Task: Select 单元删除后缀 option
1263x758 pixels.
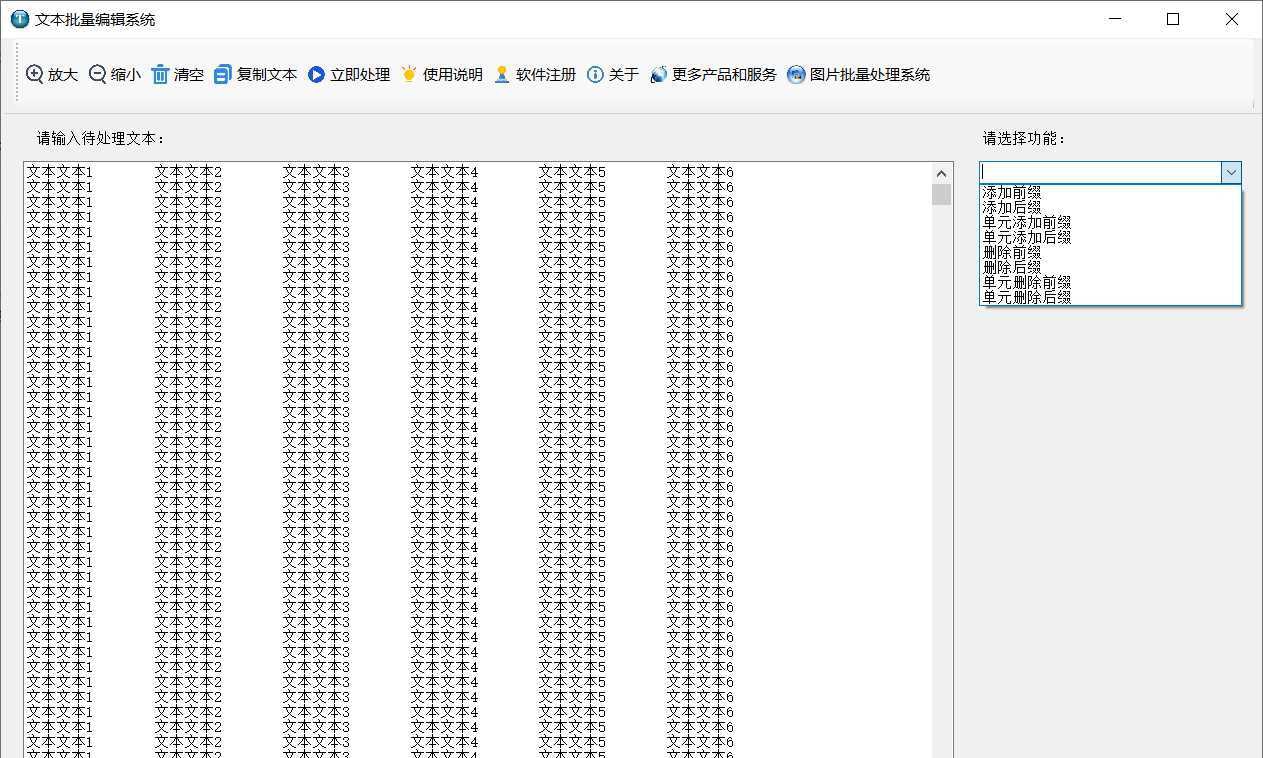Action: point(1110,297)
